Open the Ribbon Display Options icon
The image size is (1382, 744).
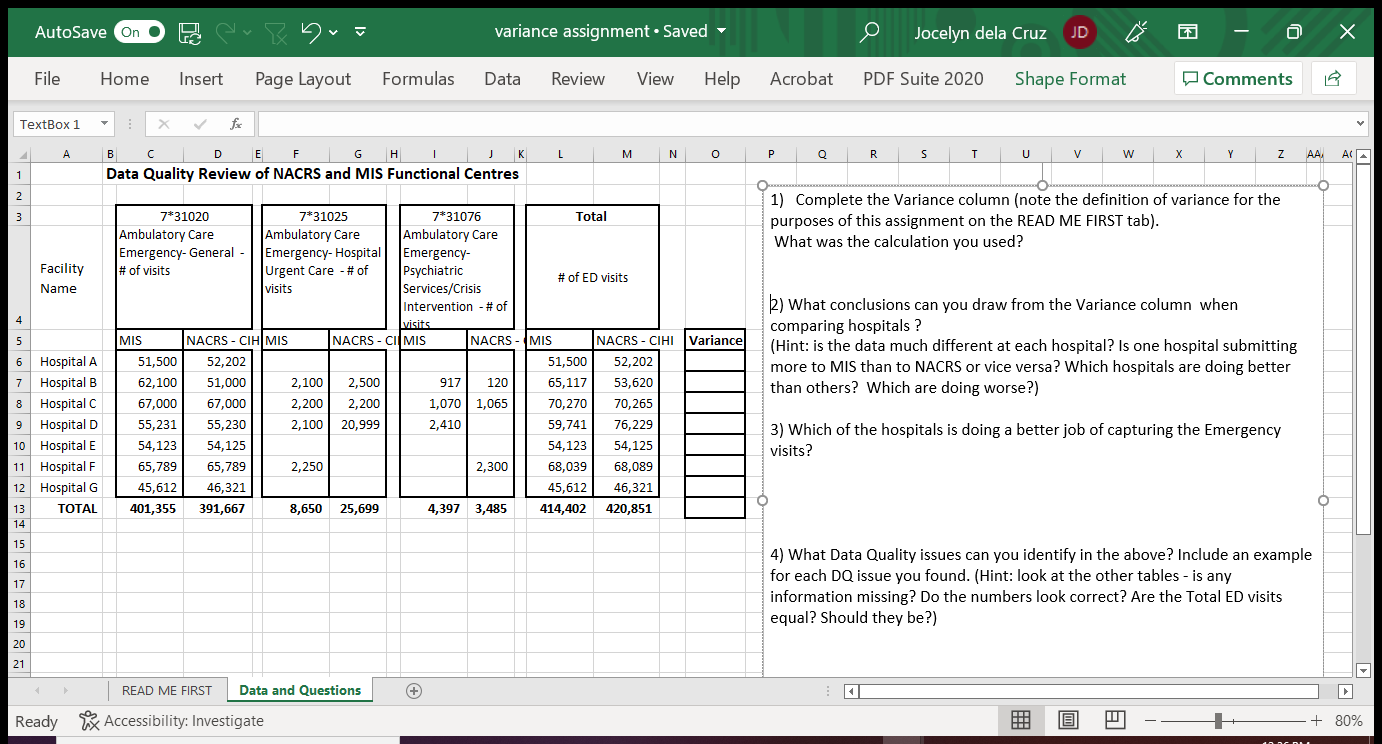pos(1187,31)
